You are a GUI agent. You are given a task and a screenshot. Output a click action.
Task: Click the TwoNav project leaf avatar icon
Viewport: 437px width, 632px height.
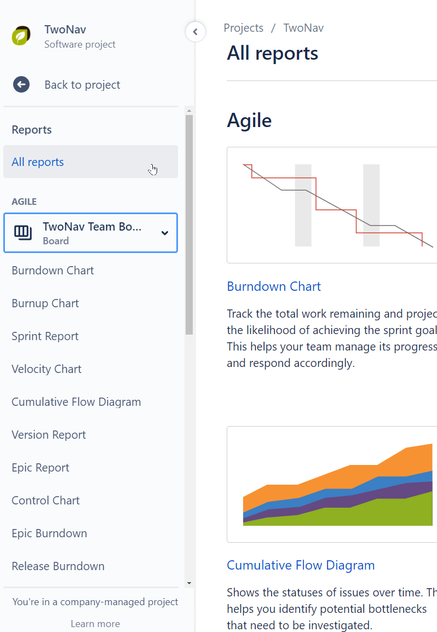(21, 36)
